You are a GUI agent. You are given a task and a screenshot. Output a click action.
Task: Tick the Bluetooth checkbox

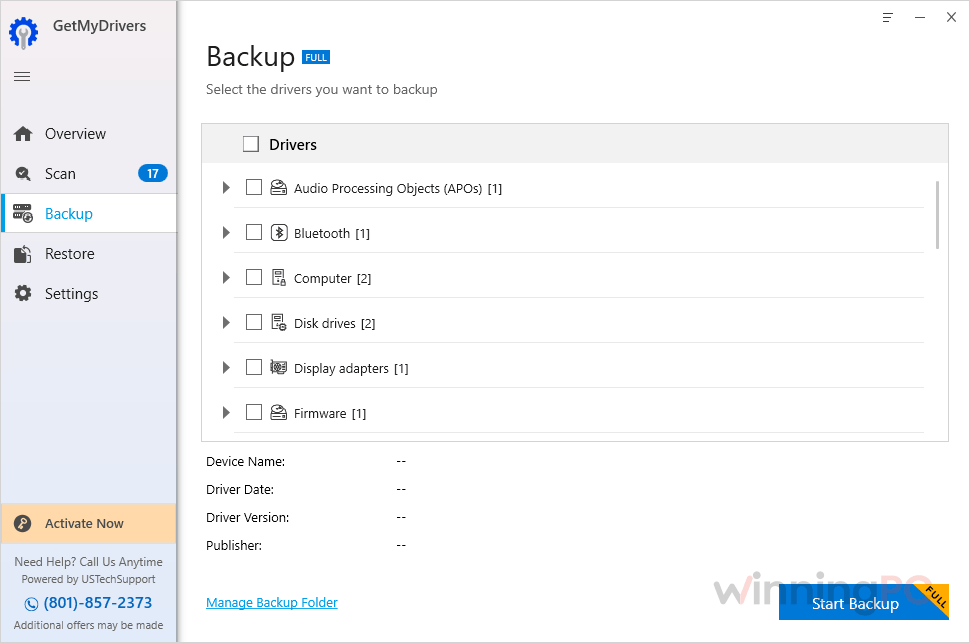tap(254, 232)
